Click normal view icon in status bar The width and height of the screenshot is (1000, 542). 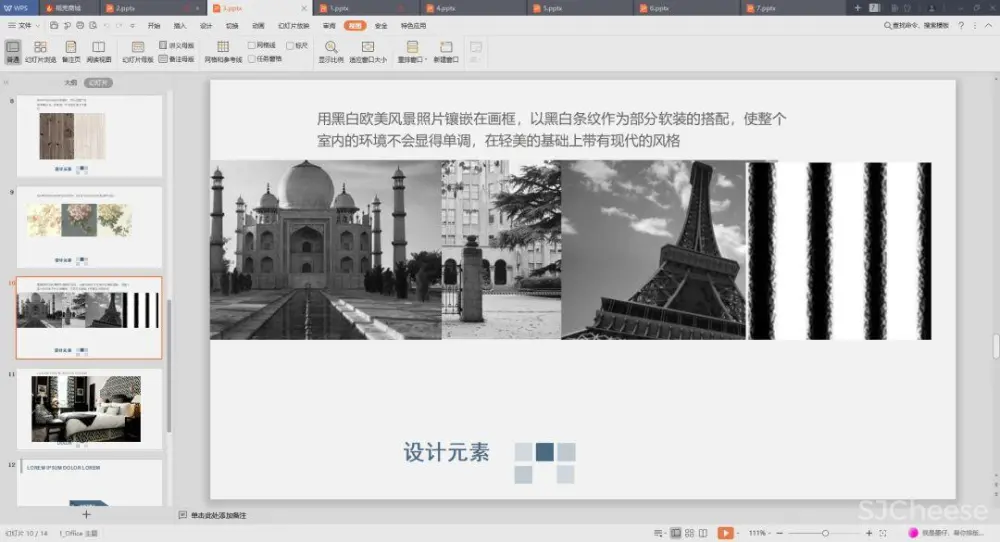[x=675, y=532]
